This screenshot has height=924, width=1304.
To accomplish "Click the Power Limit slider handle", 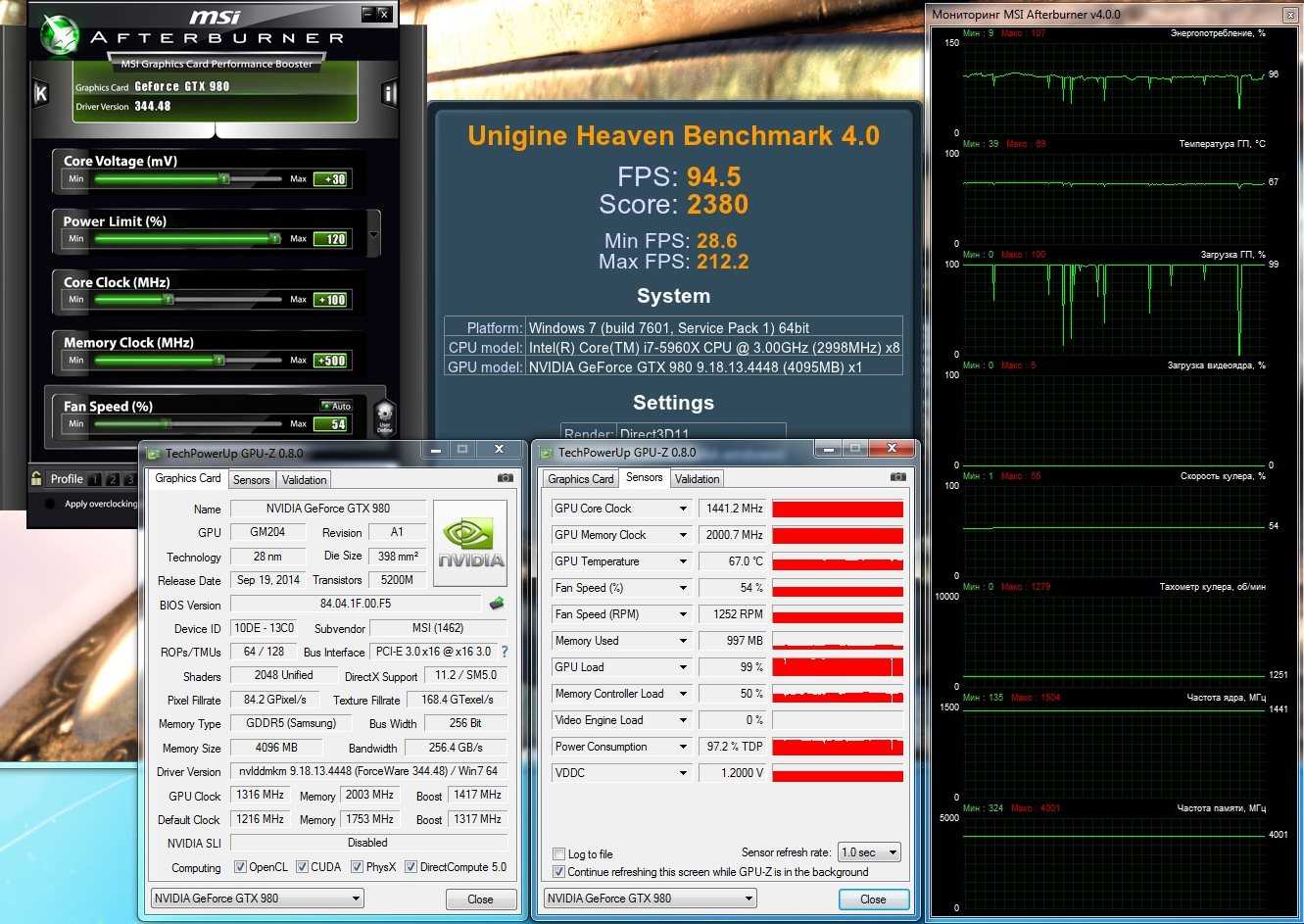I will pyautogui.click(x=275, y=238).
